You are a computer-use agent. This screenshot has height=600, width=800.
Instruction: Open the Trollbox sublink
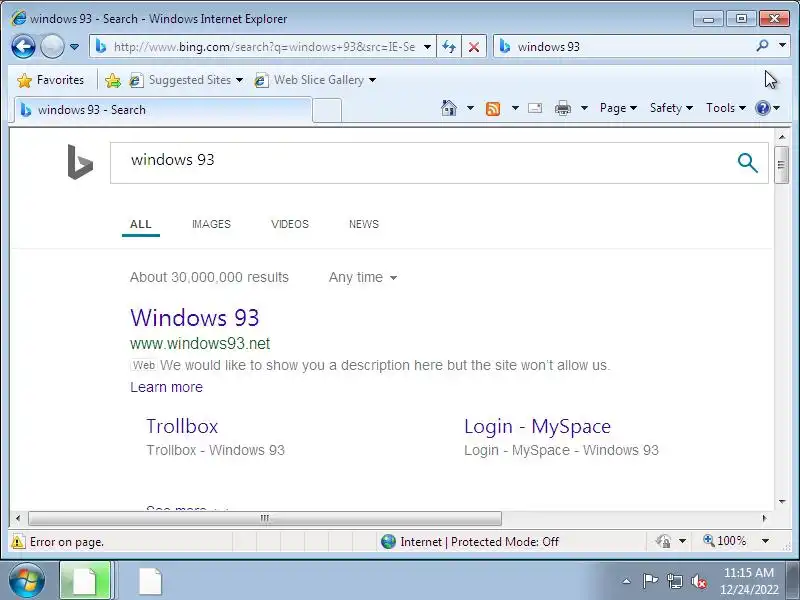182,427
